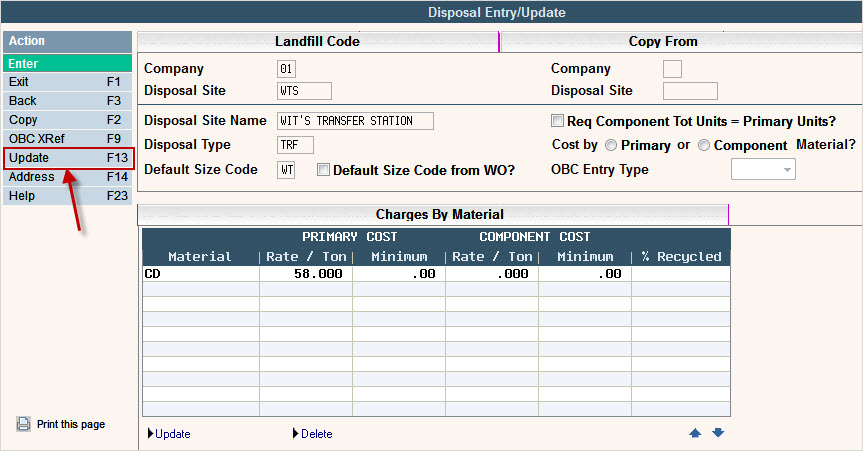Viewport: 863px width, 451px height.
Task: Select Exit F1 action
Action: (68, 82)
